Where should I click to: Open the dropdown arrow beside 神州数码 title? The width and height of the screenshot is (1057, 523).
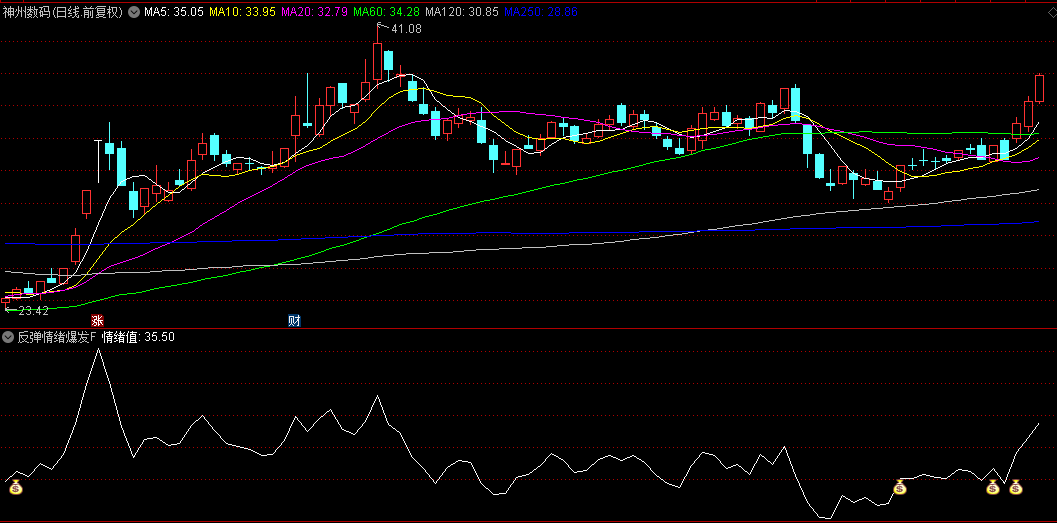(133, 12)
